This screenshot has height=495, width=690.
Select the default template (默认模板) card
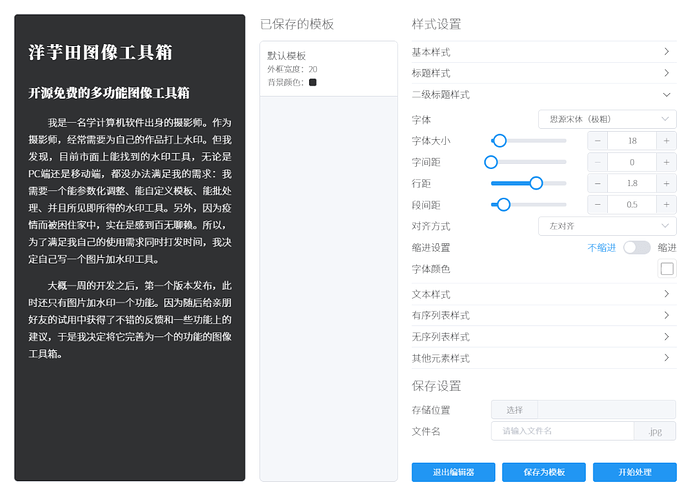tap(328, 69)
